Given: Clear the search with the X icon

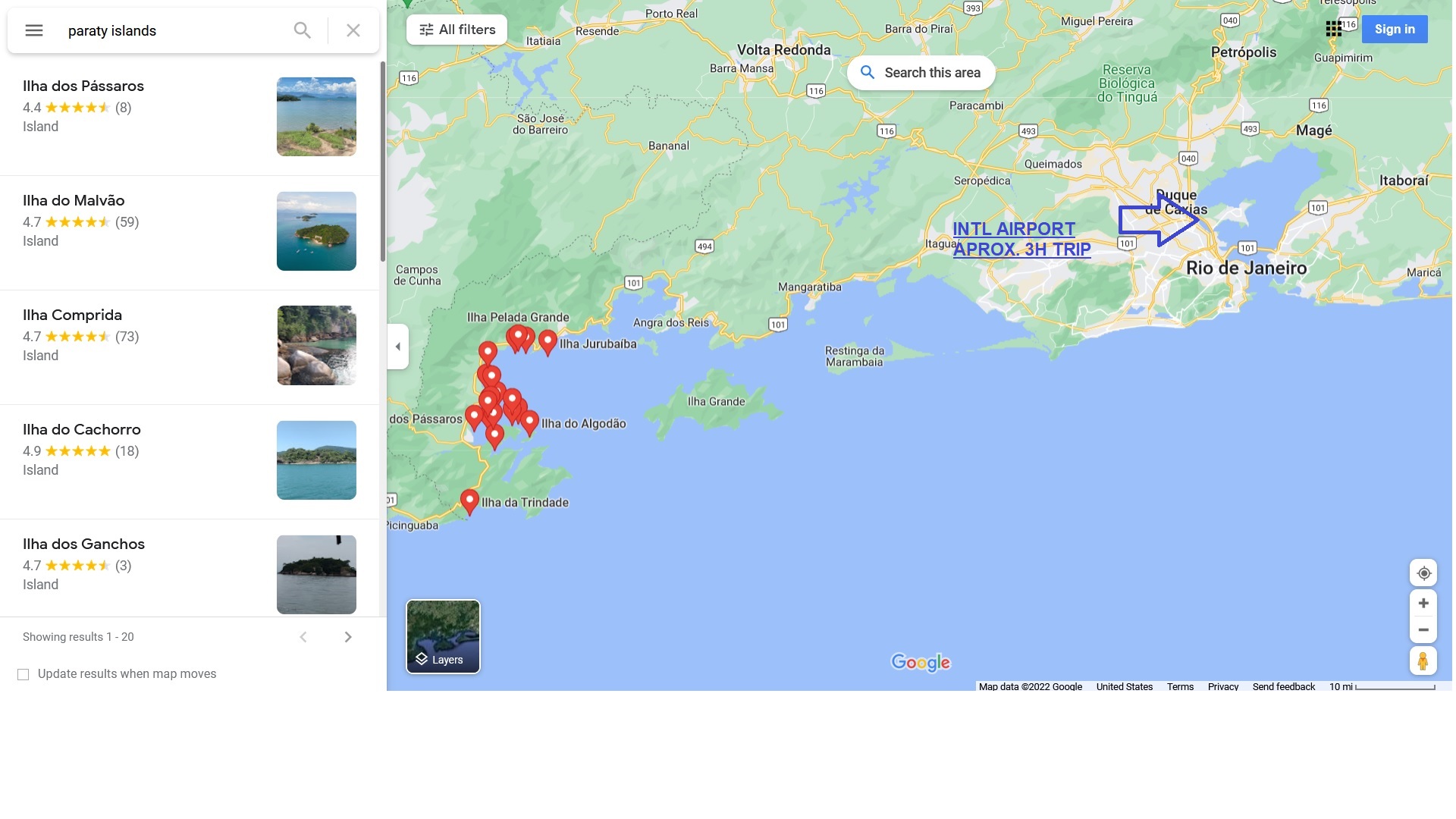Looking at the screenshot, I should pyautogui.click(x=353, y=30).
